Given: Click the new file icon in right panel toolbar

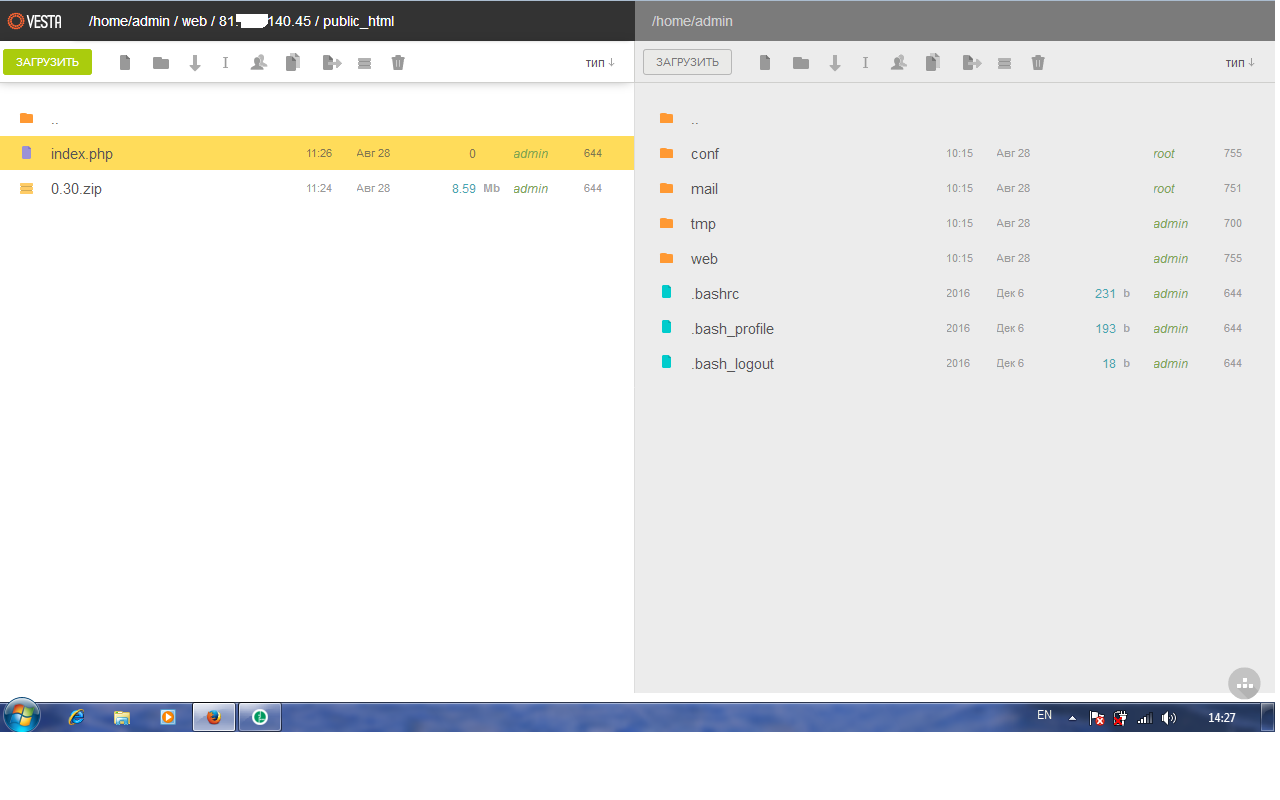Looking at the screenshot, I should (765, 63).
